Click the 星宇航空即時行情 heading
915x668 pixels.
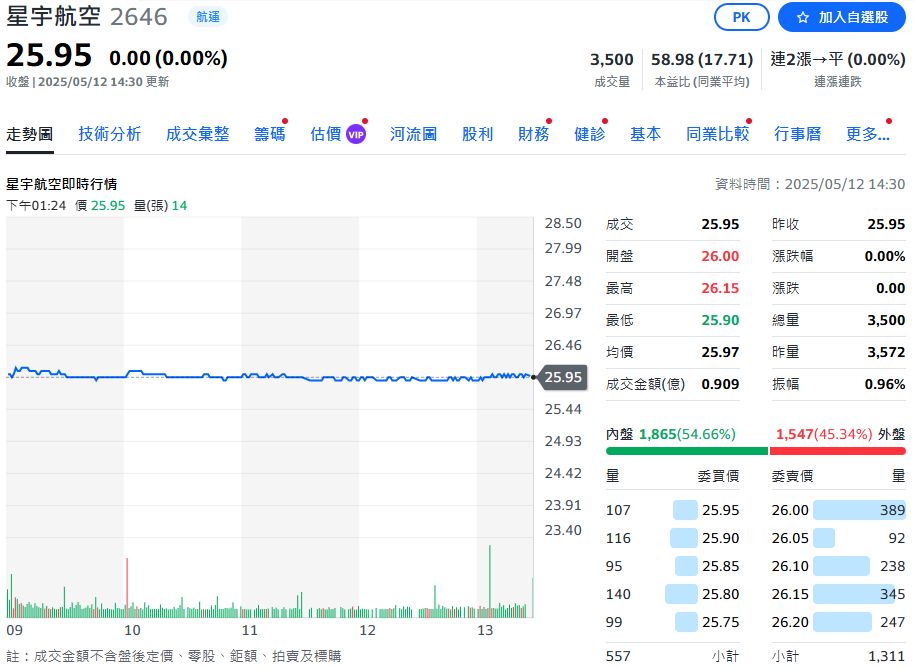point(61,184)
